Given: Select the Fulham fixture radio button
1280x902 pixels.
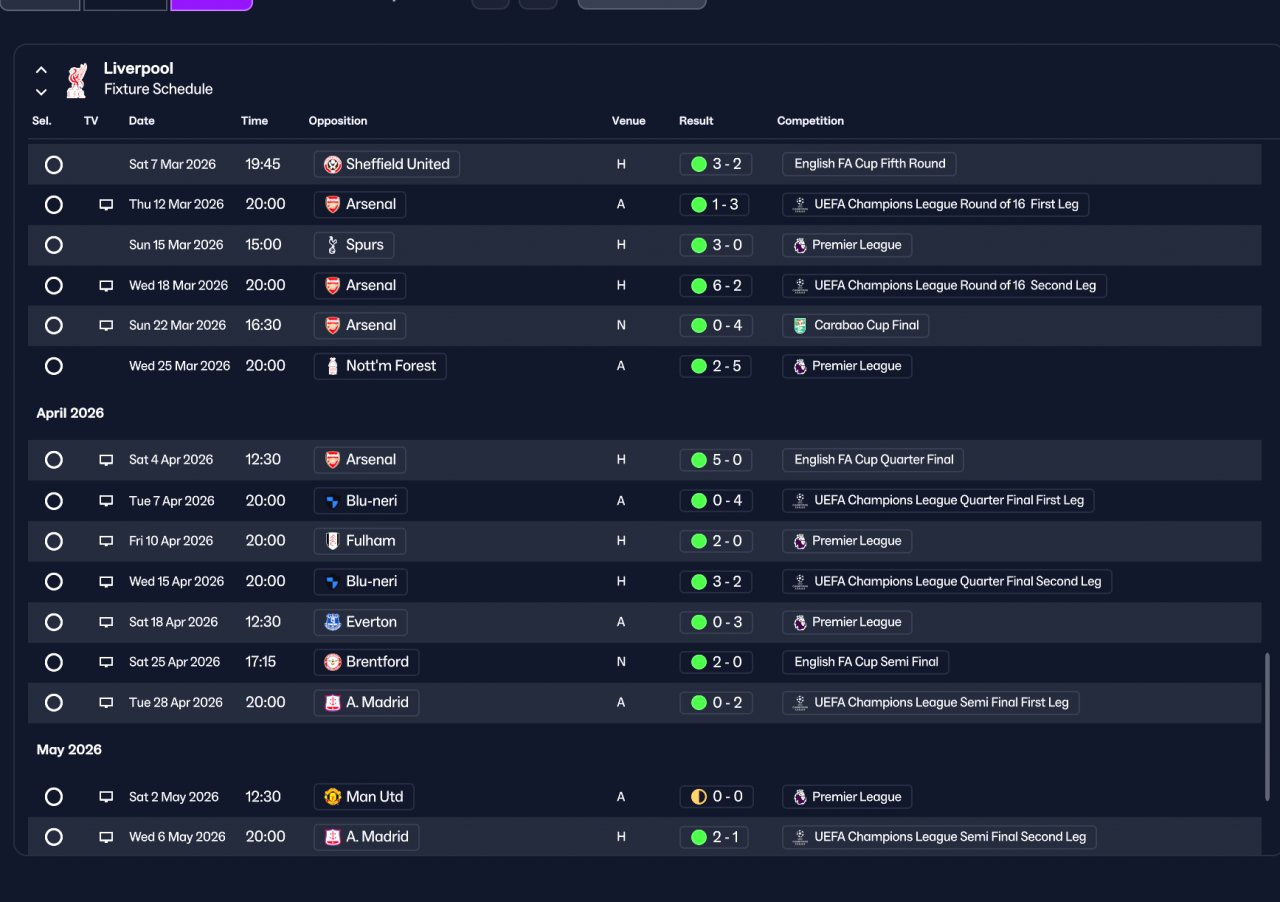Looking at the screenshot, I should tap(54, 541).
